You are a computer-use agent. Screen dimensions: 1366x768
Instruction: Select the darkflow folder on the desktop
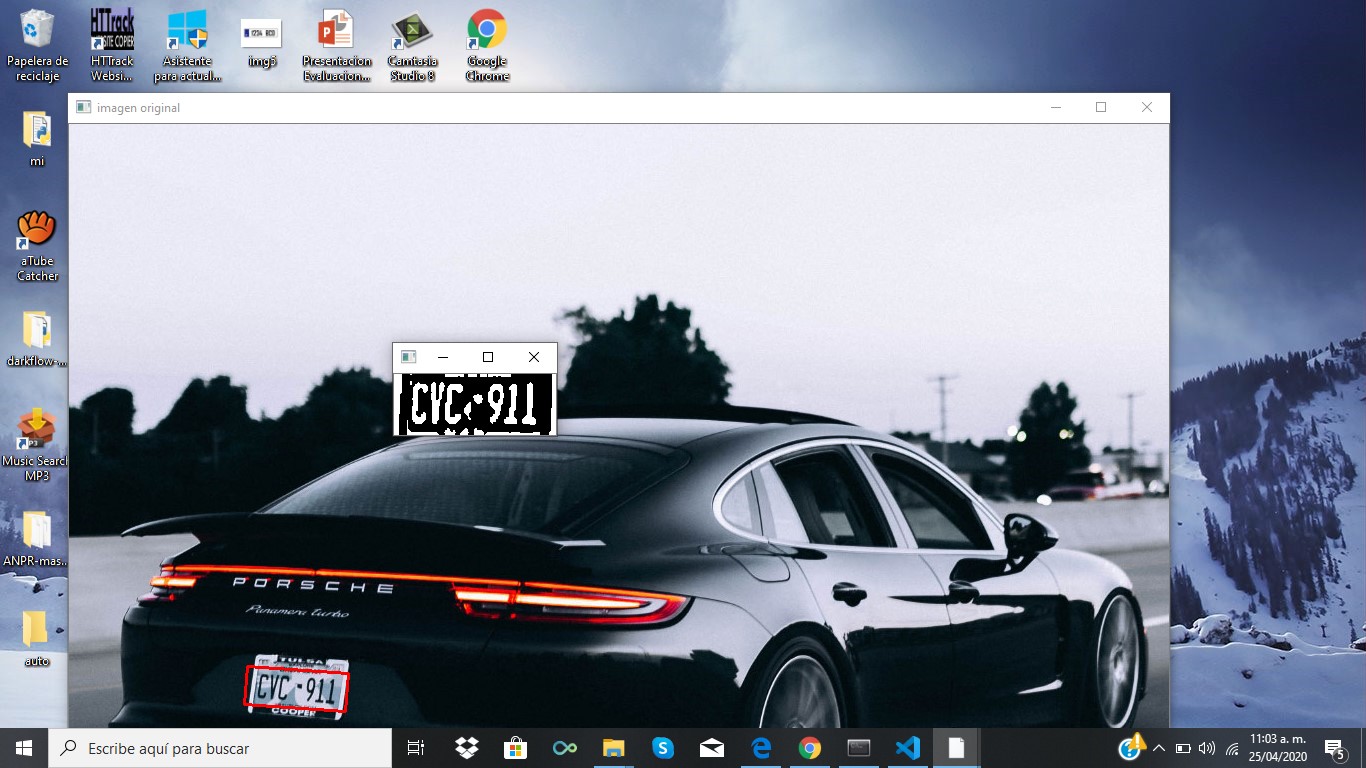37,339
